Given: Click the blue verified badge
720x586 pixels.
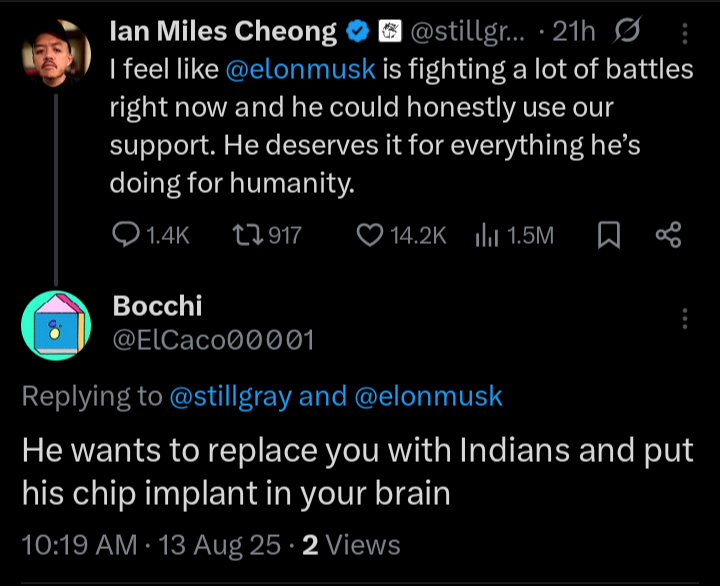Looking at the screenshot, I should click(357, 32).
